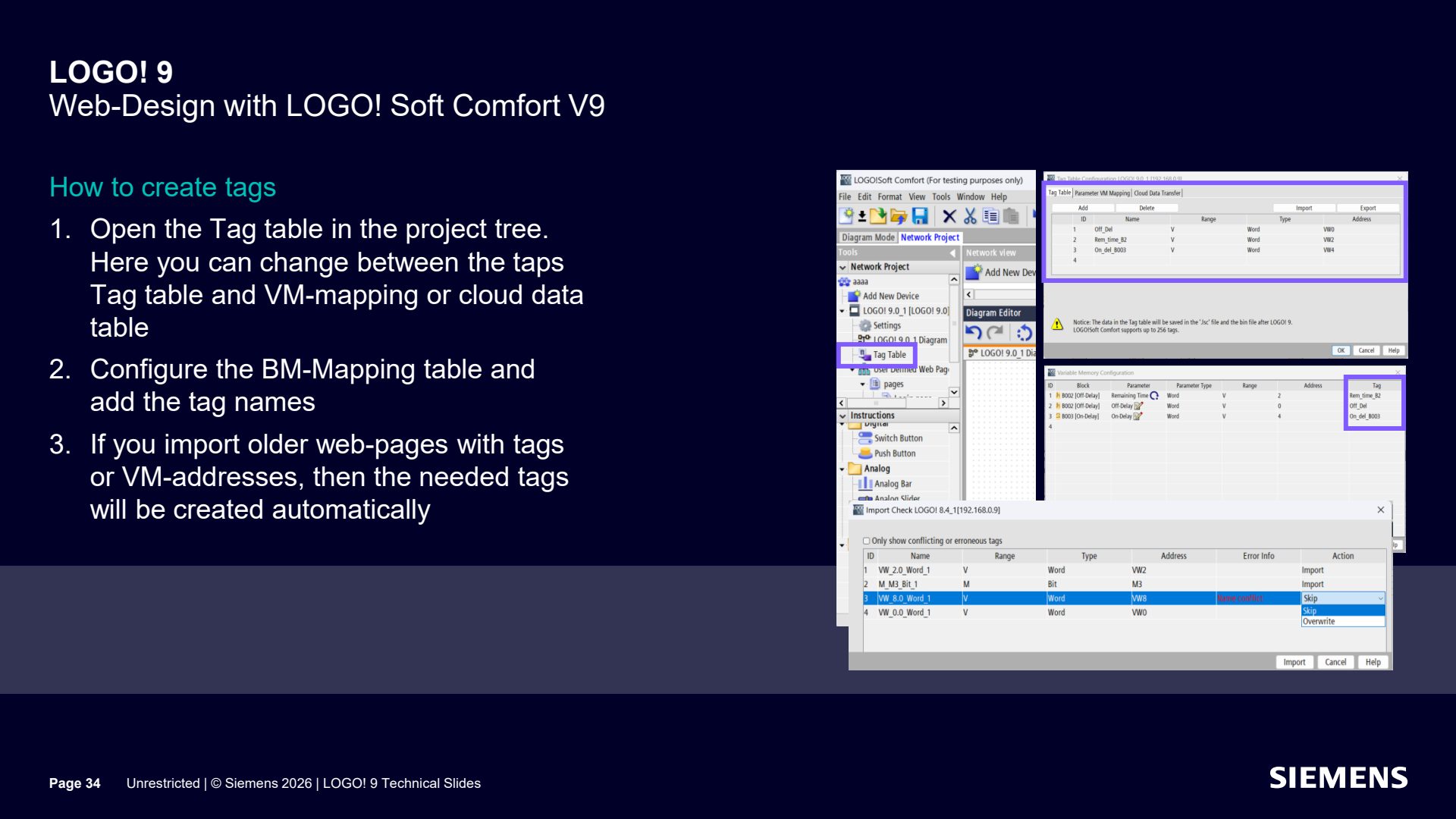
Task: Select the Cloud Data Transfer tab
Action: [x=1157, y=193]
